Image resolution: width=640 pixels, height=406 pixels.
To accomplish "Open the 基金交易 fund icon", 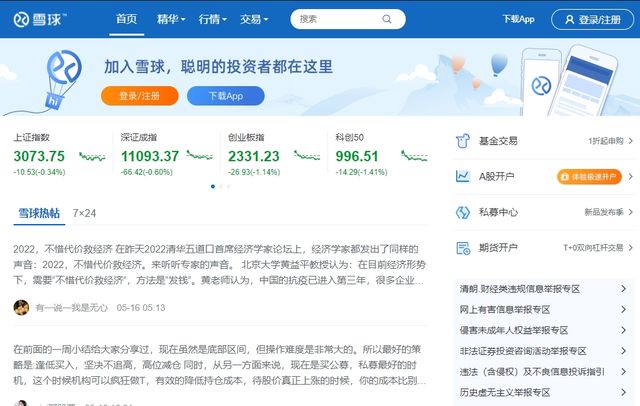I will point(463,141).
